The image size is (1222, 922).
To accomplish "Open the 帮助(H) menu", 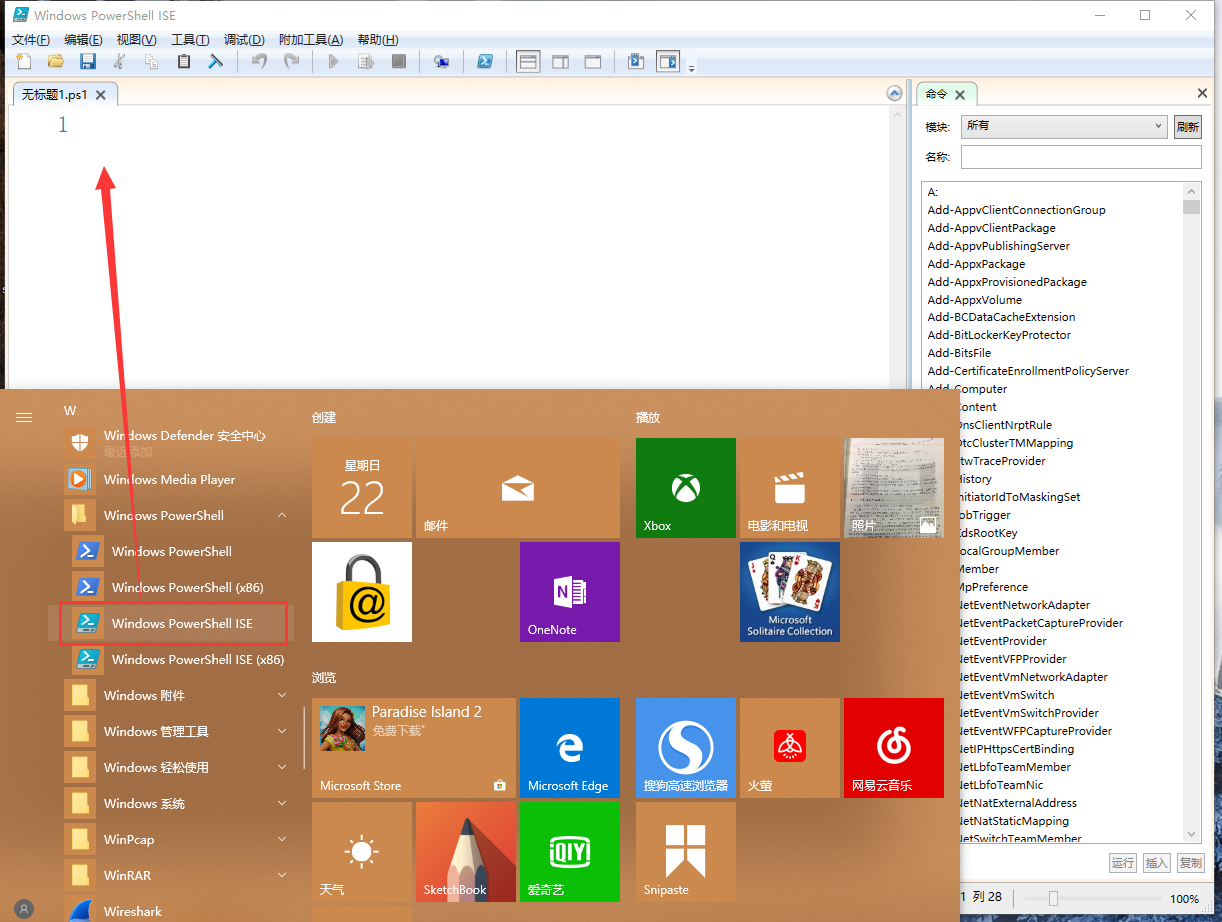I will pos(377,40).
